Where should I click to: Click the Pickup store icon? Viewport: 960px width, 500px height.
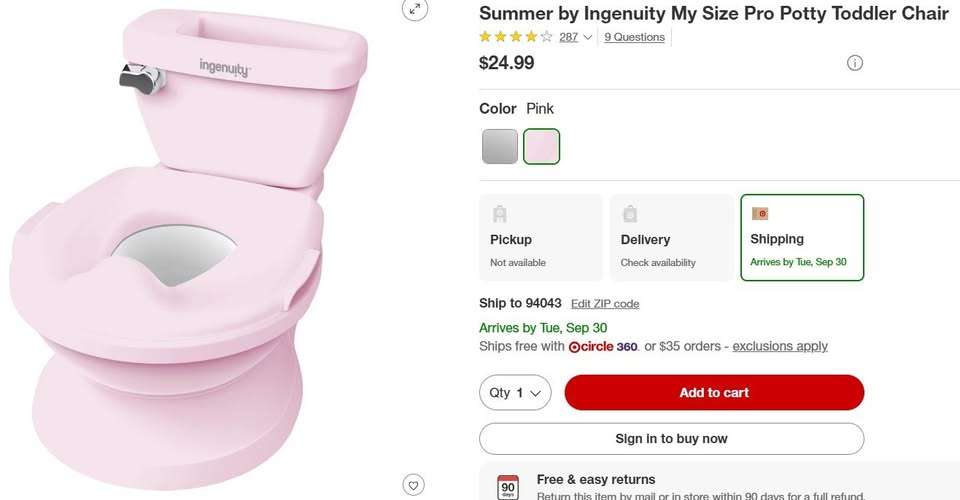(499, 213)
